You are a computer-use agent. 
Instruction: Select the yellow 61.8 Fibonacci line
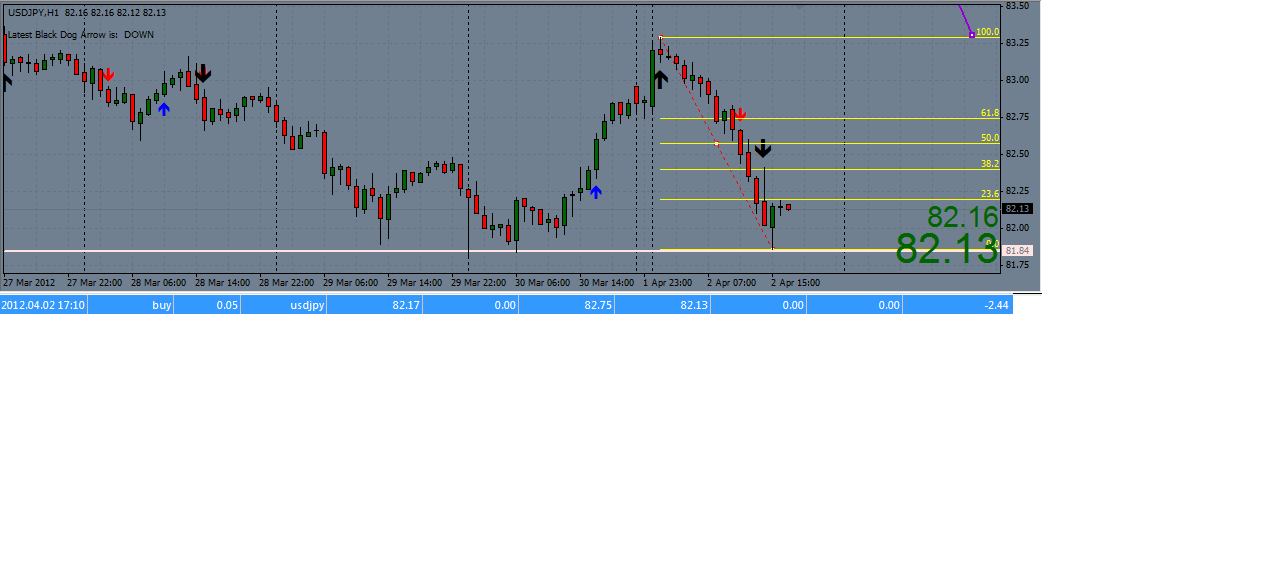coord(830,119)
